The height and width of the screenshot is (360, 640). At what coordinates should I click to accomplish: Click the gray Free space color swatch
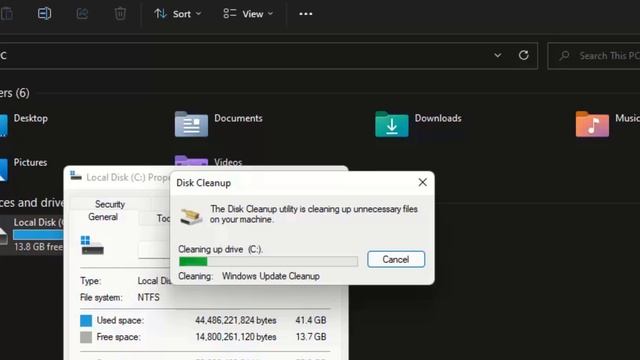coord(86,337)
